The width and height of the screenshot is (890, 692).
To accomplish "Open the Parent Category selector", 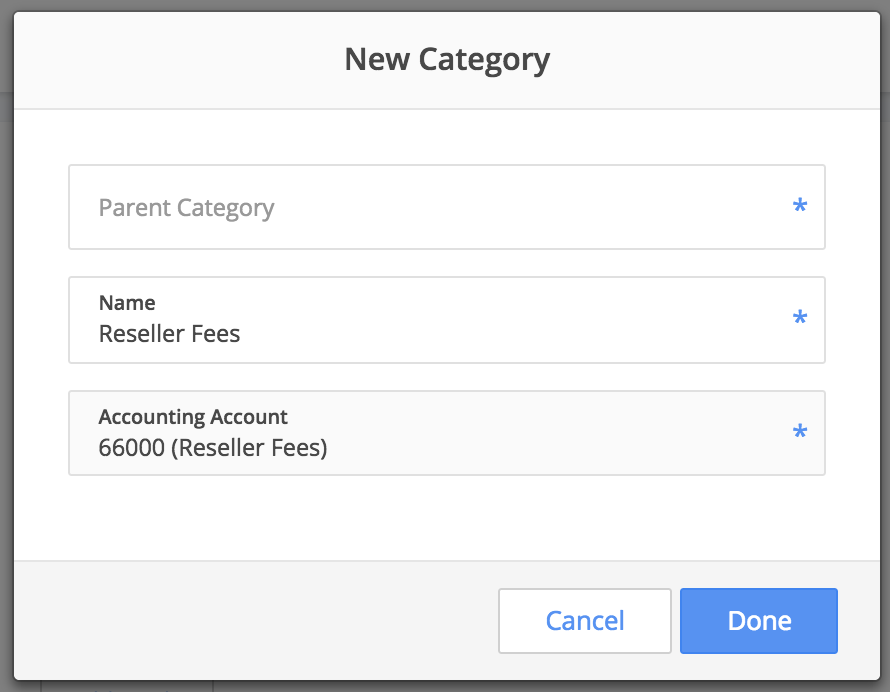I will pyautogui.click(x=447, y=207).
